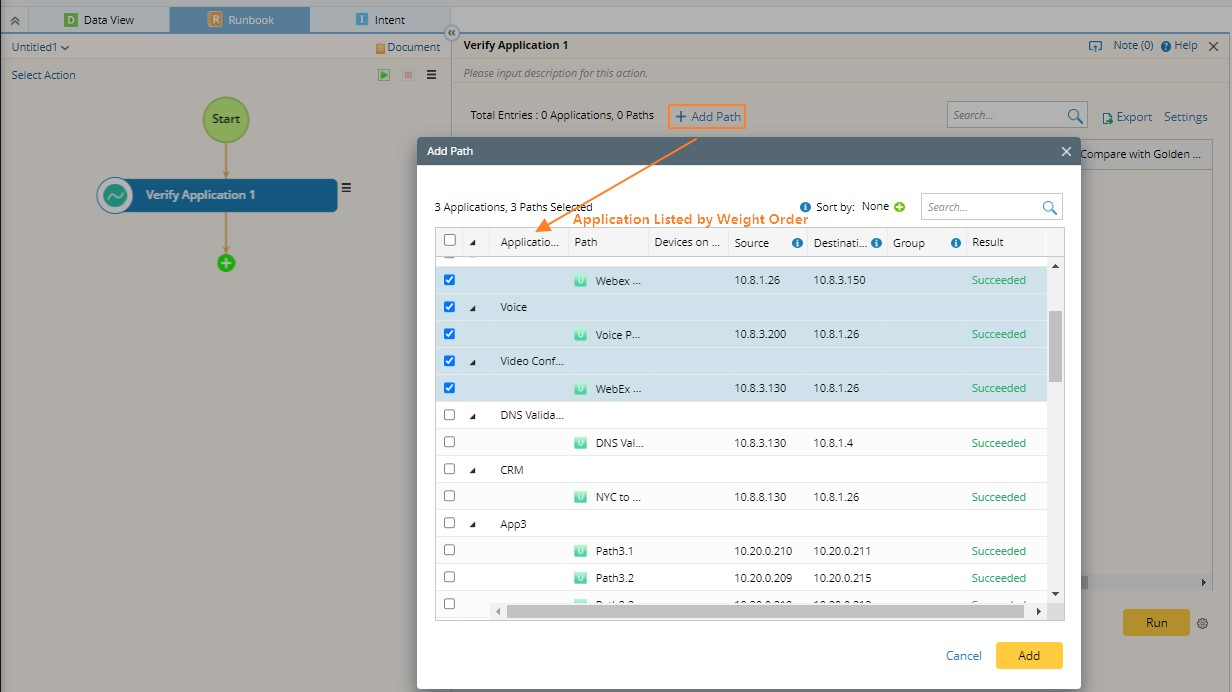Click the Help question mark icon
This screenshot has width=1232, height=692.
tap(1166, 46)
